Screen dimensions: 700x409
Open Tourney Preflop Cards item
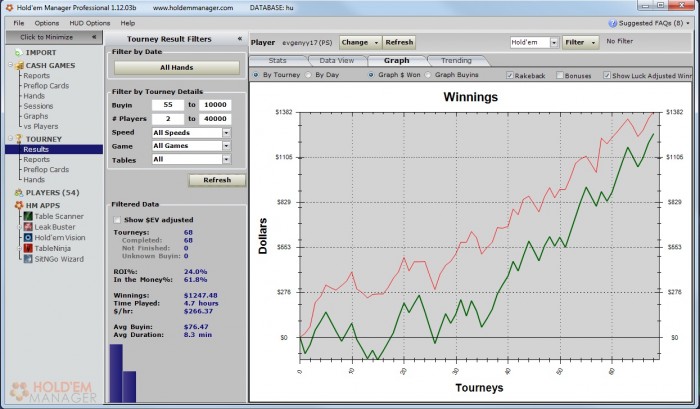point(46,170)
